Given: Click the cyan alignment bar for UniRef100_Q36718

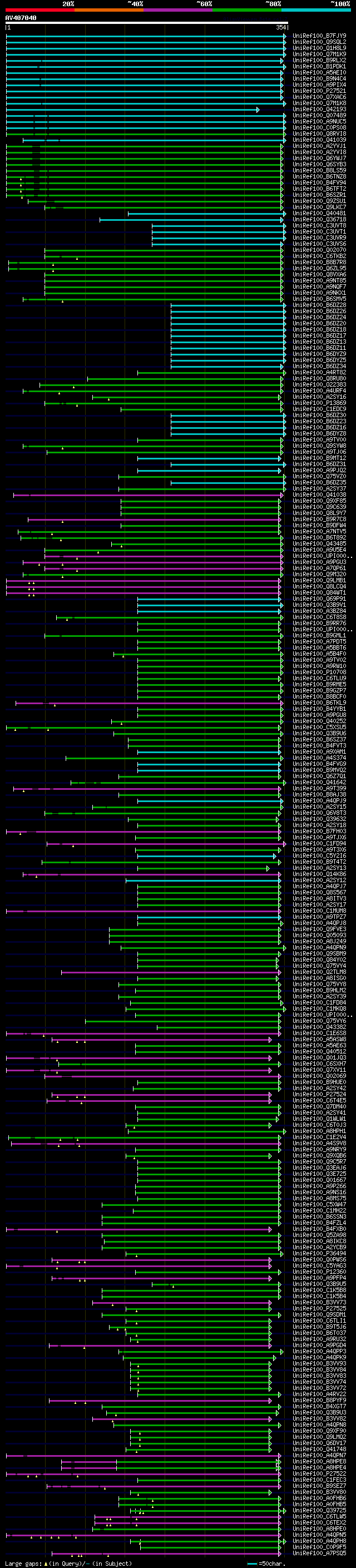Looking at the screenshot, I should click(192, 220).
